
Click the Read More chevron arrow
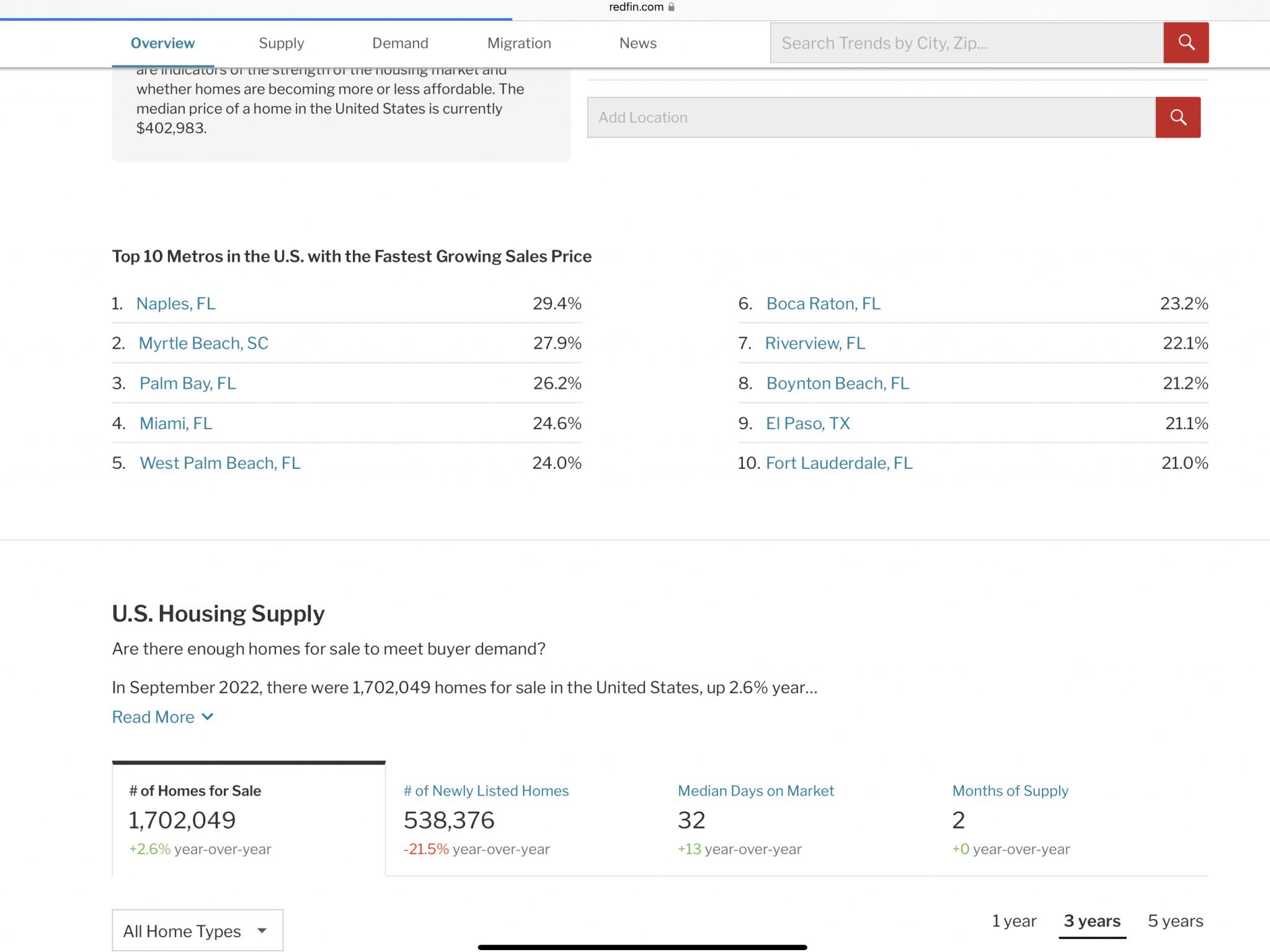coord(208,717)
